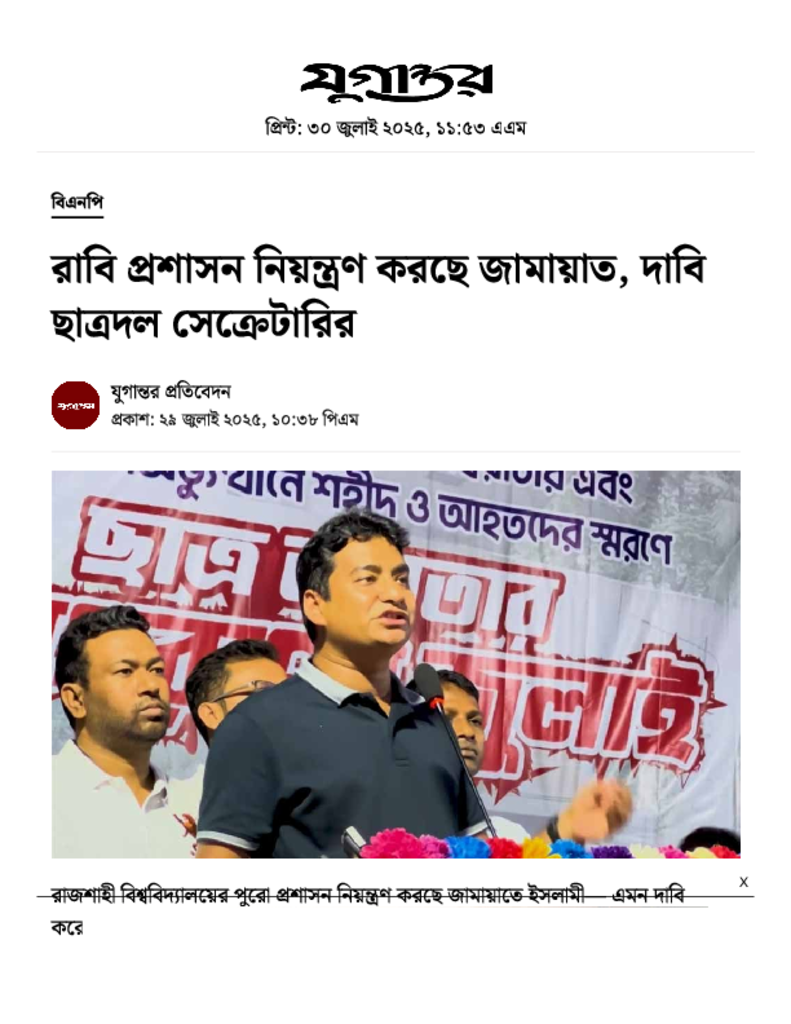Open the বিএনপি category link
Screen dimensions: 791x1024
tap(77, 202)
